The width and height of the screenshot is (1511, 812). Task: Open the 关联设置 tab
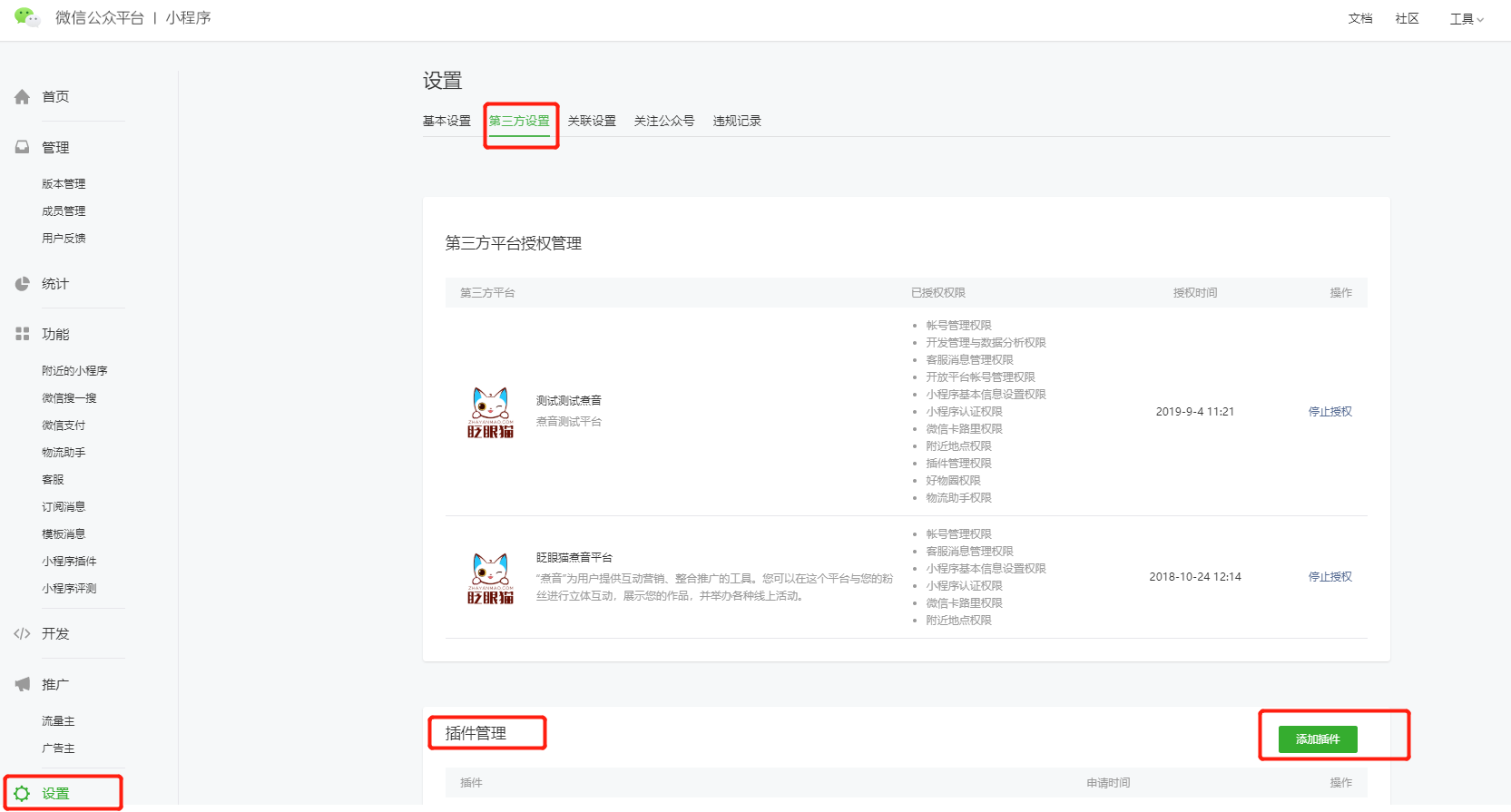coord(592,121)
